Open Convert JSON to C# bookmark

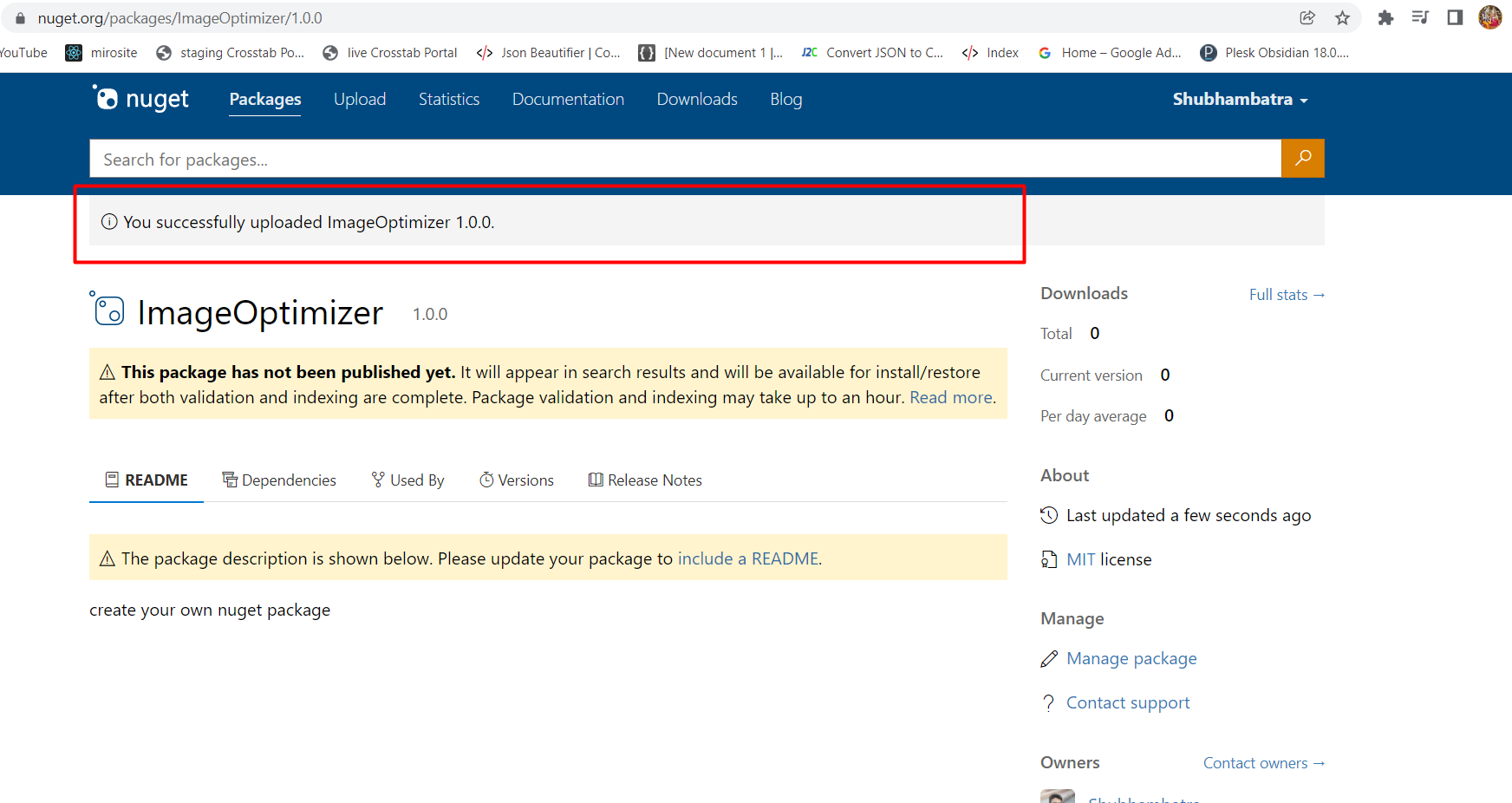(872, 53)
